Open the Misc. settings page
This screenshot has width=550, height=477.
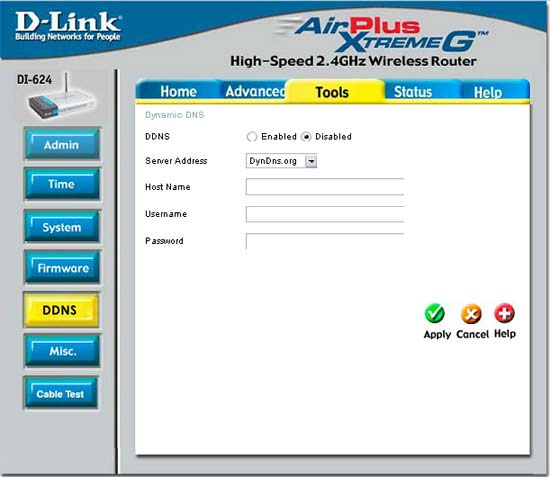[x=62, y=351]
